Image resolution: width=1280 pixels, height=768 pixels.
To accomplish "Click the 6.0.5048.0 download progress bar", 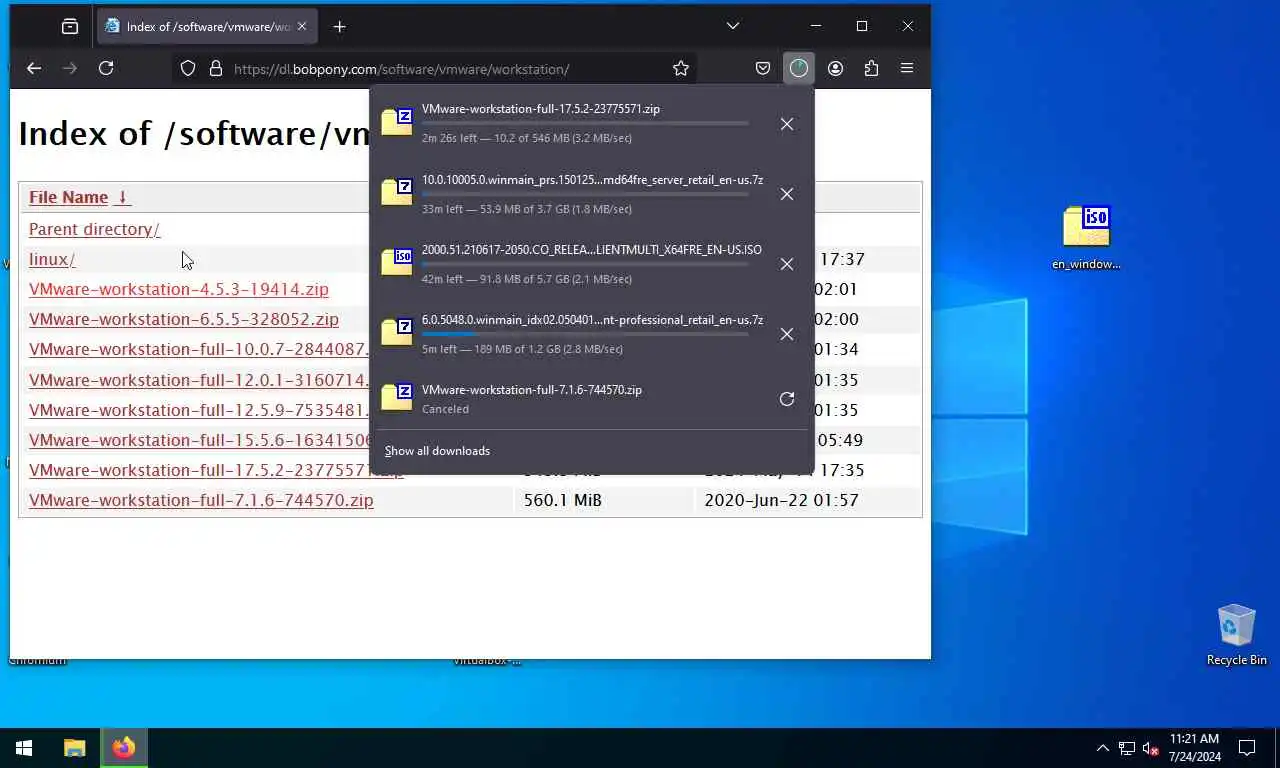I will 585,334.
